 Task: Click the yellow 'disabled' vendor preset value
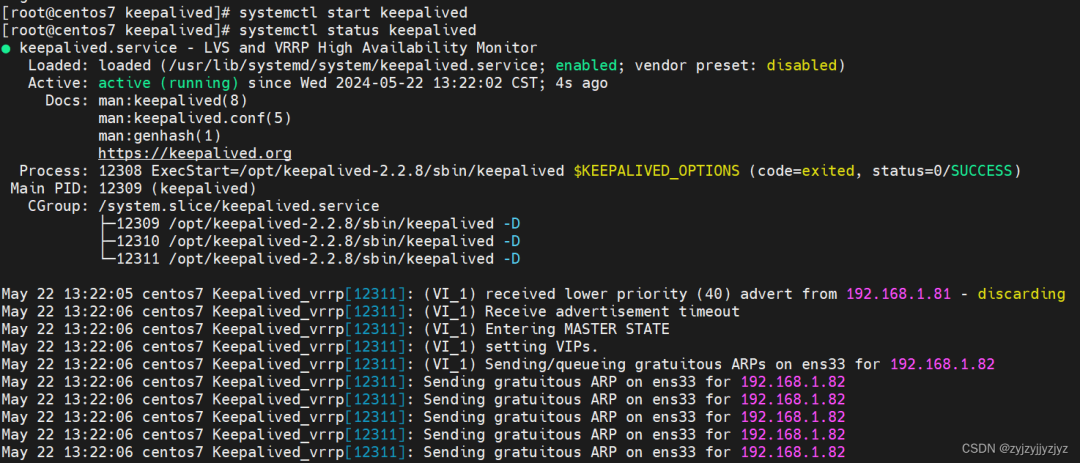pos(802,66)
